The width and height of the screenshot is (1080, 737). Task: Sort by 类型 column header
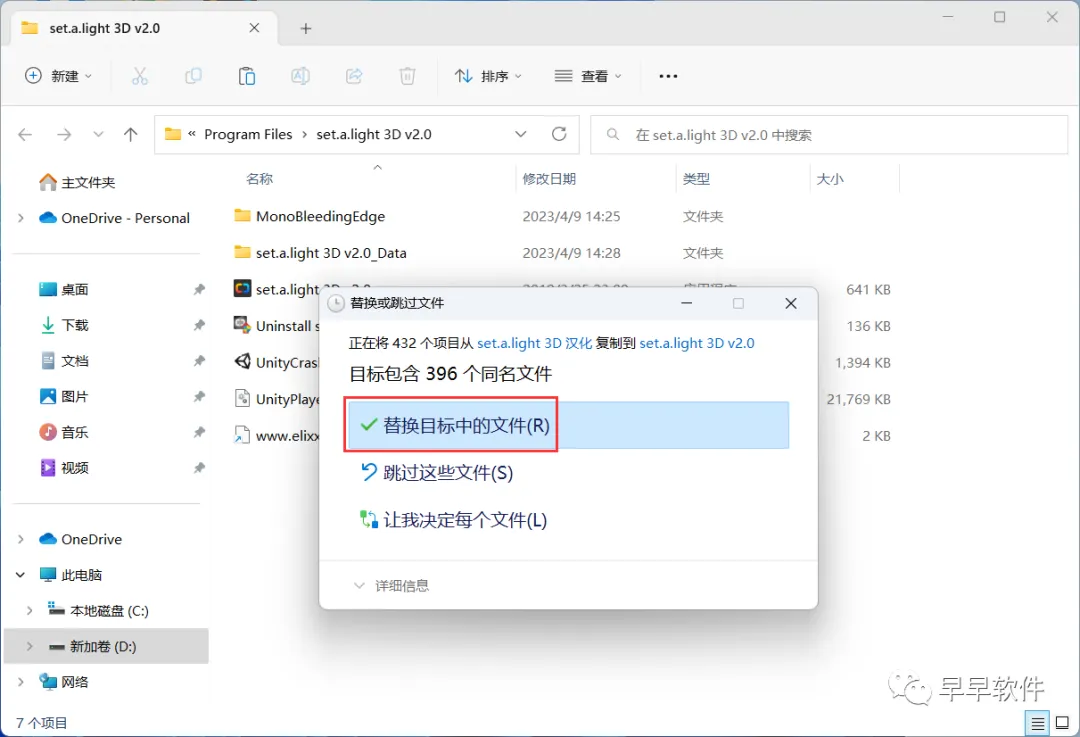pyautogui.click(x=696, y=179)
